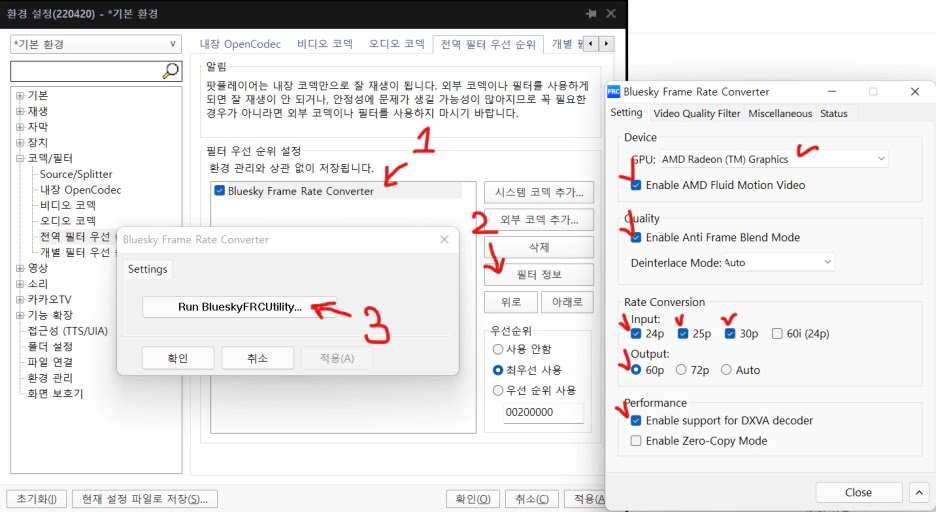Expand the 기본 tree node
The image size is (936, 512).
pos(20,95)
